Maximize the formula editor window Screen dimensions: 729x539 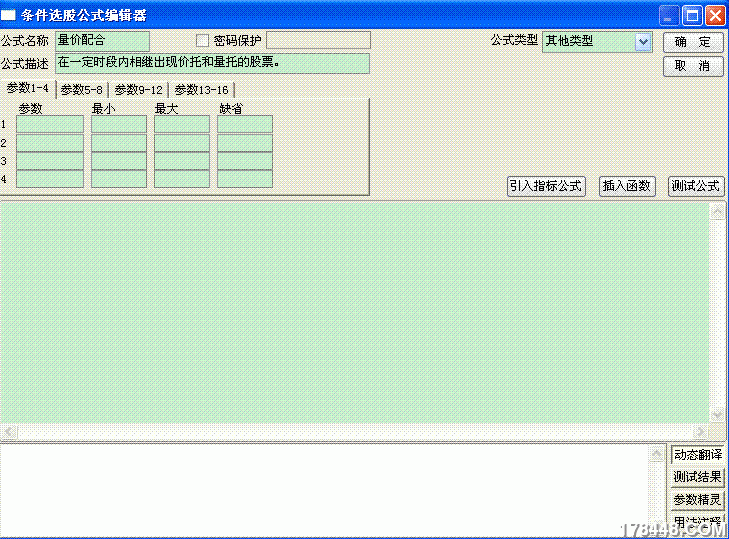(x=692, y=15)
